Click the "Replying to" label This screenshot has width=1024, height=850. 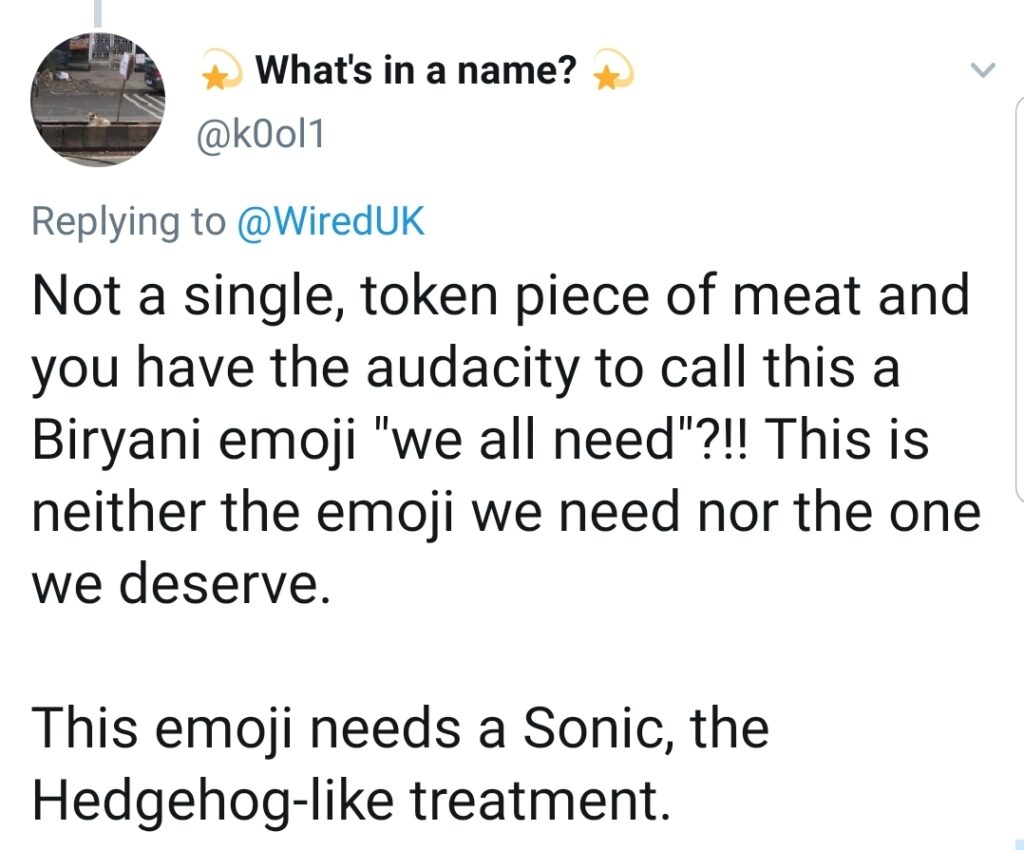[x=129, y=221]
